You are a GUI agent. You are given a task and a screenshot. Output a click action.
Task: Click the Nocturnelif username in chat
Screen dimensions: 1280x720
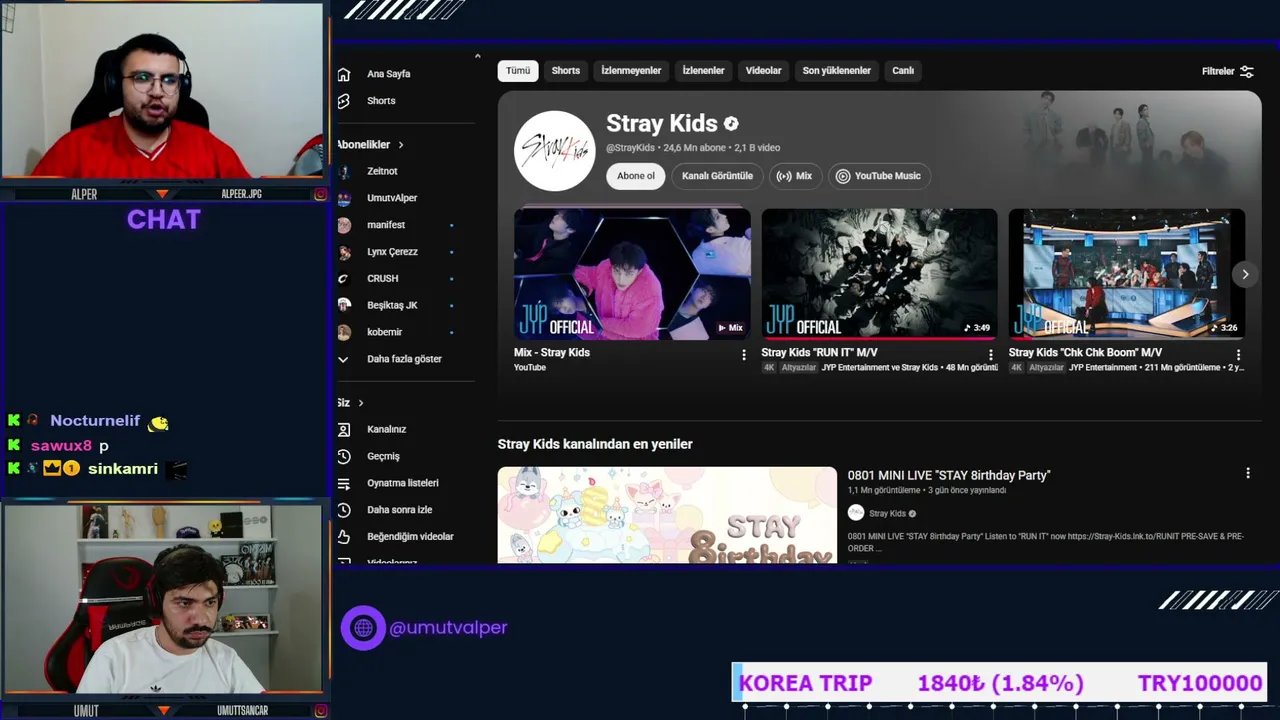[x=95, y=421]
